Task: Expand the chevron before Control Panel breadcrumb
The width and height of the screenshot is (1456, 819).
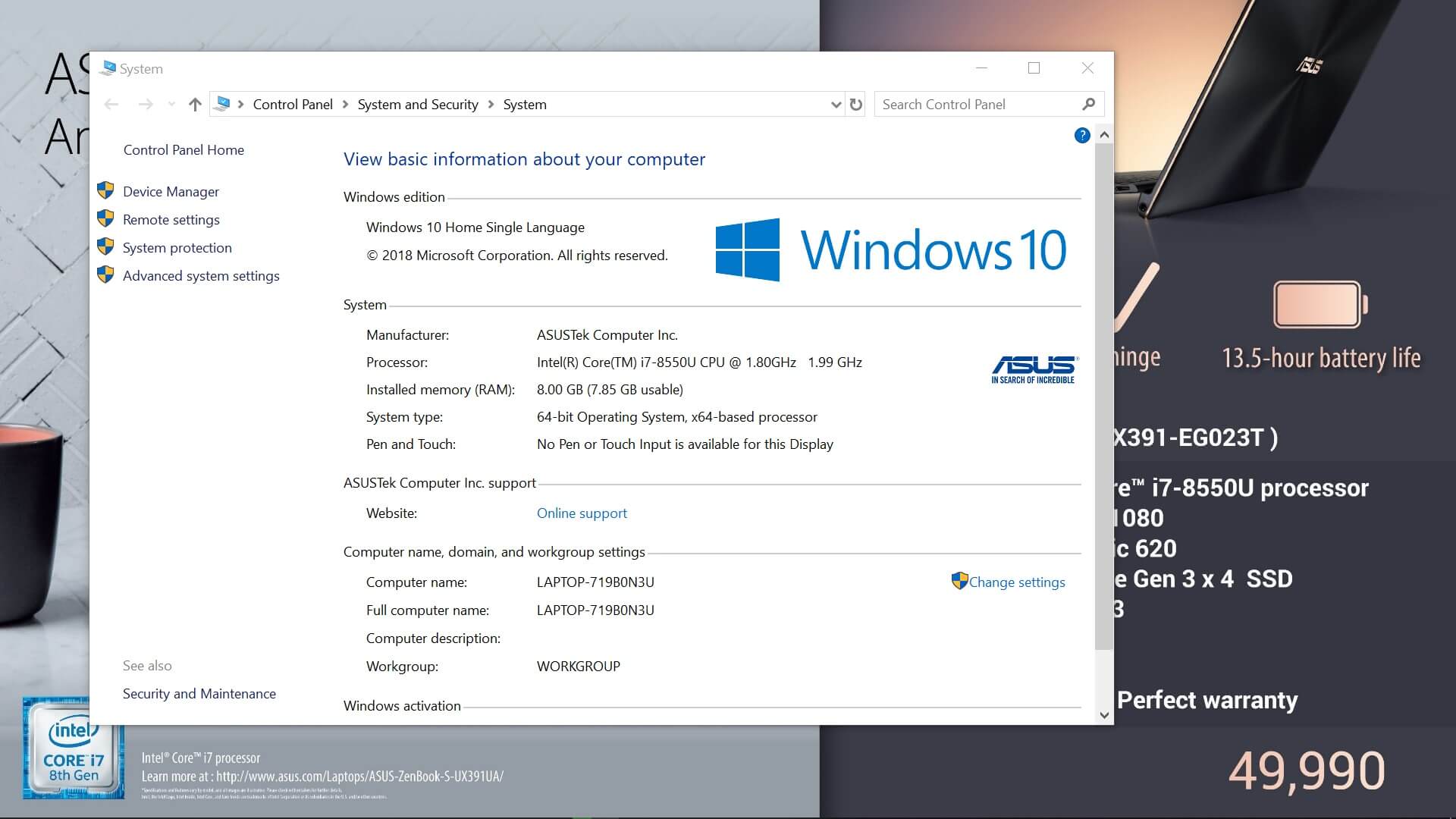Action: 240,105
